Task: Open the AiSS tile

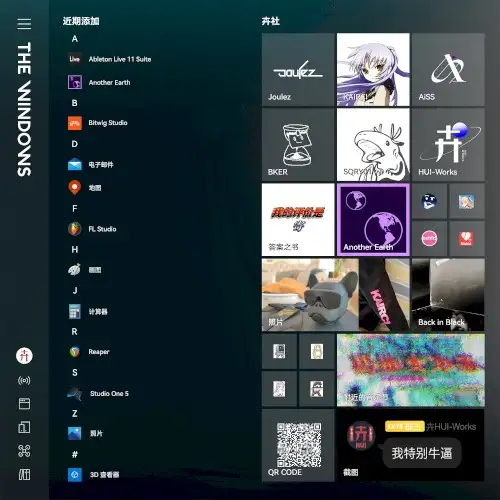Action: coord(448,70)
